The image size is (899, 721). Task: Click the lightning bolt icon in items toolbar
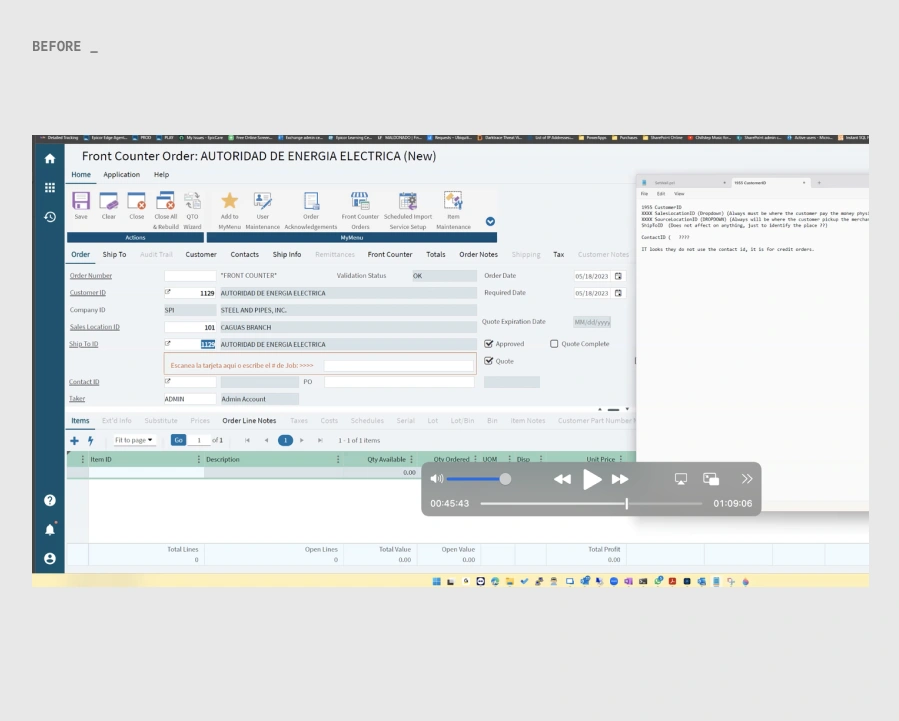coord(91,441)
